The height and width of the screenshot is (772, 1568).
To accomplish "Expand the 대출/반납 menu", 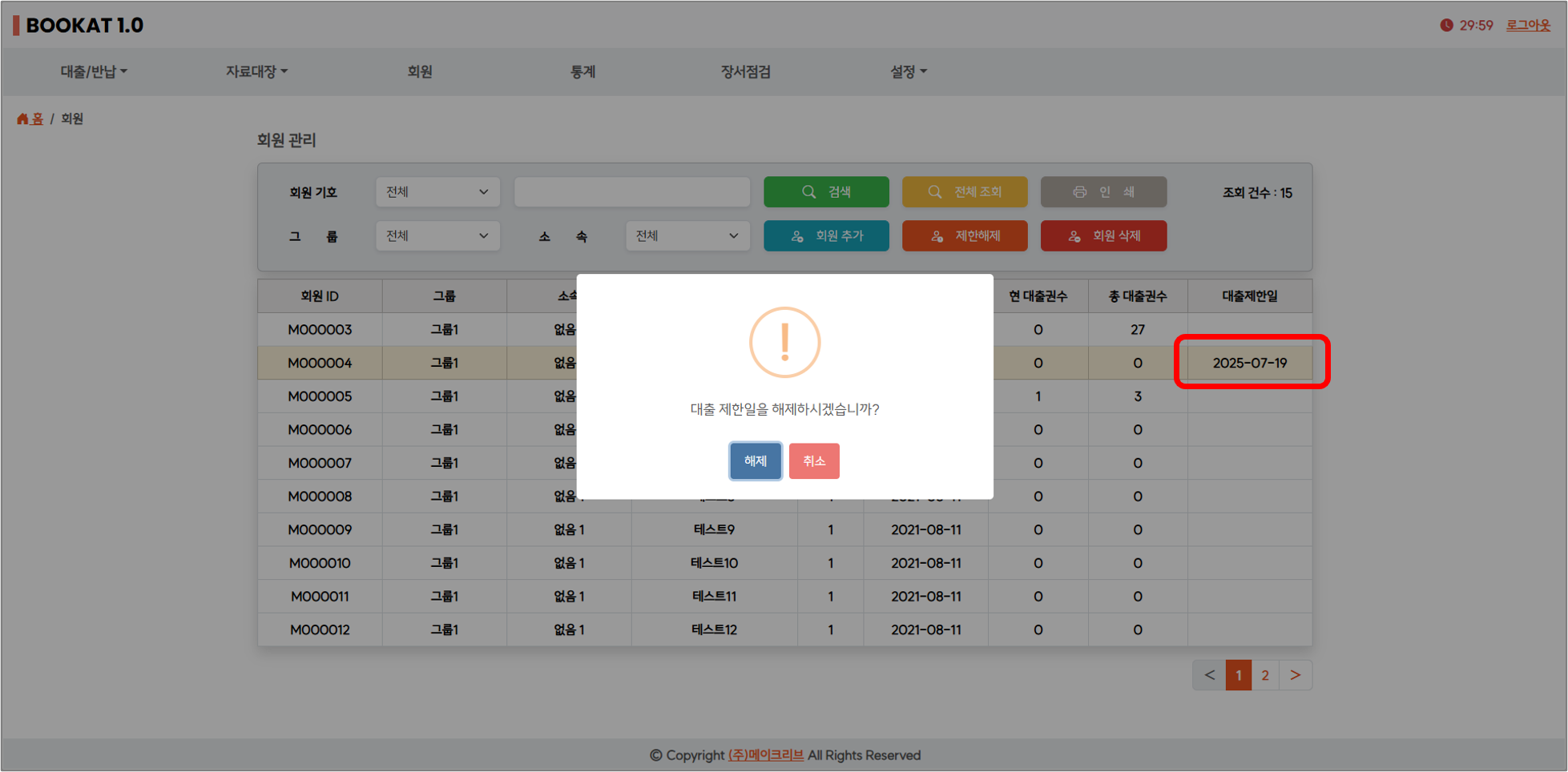I will (x=94, y=71).
